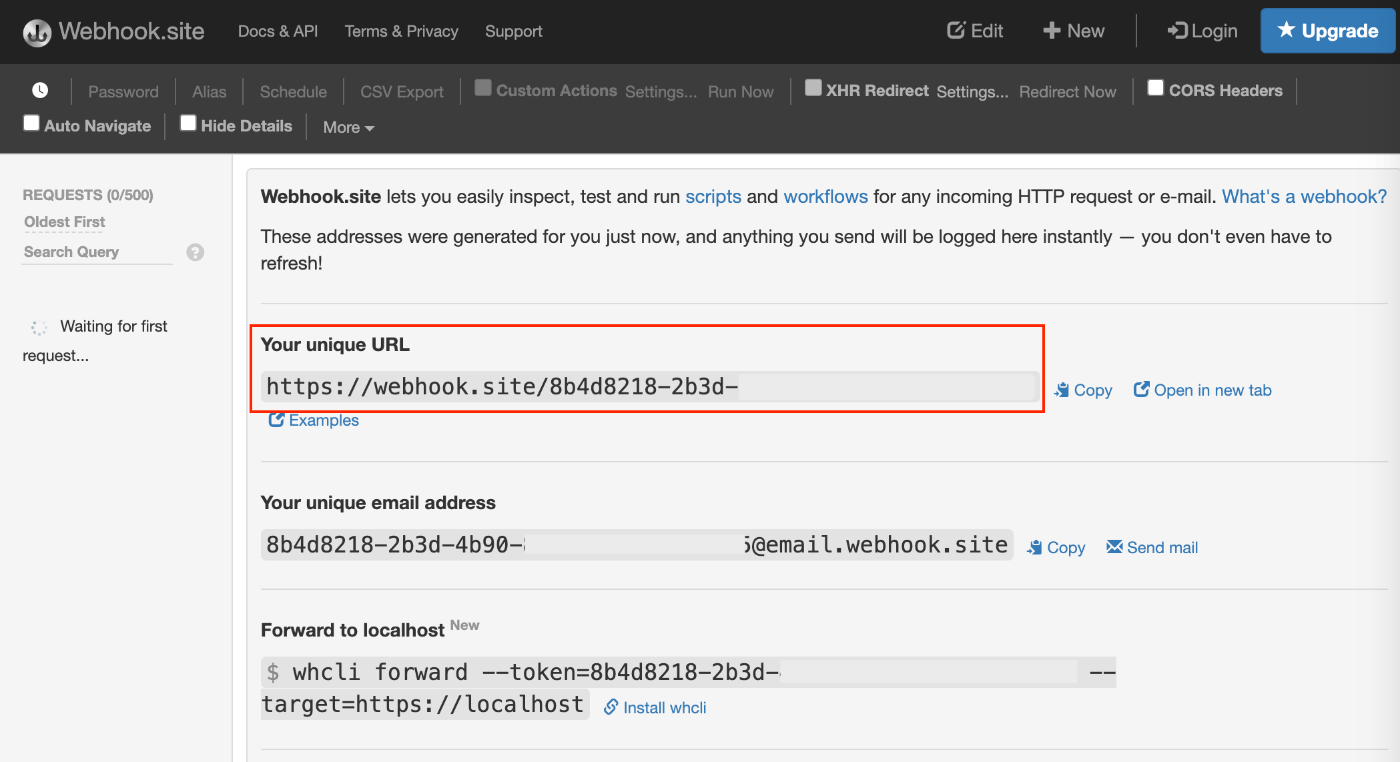Click the Upgrade button
The width and height of the screenshot is (1400, 762).
(x=1328, y=31)
